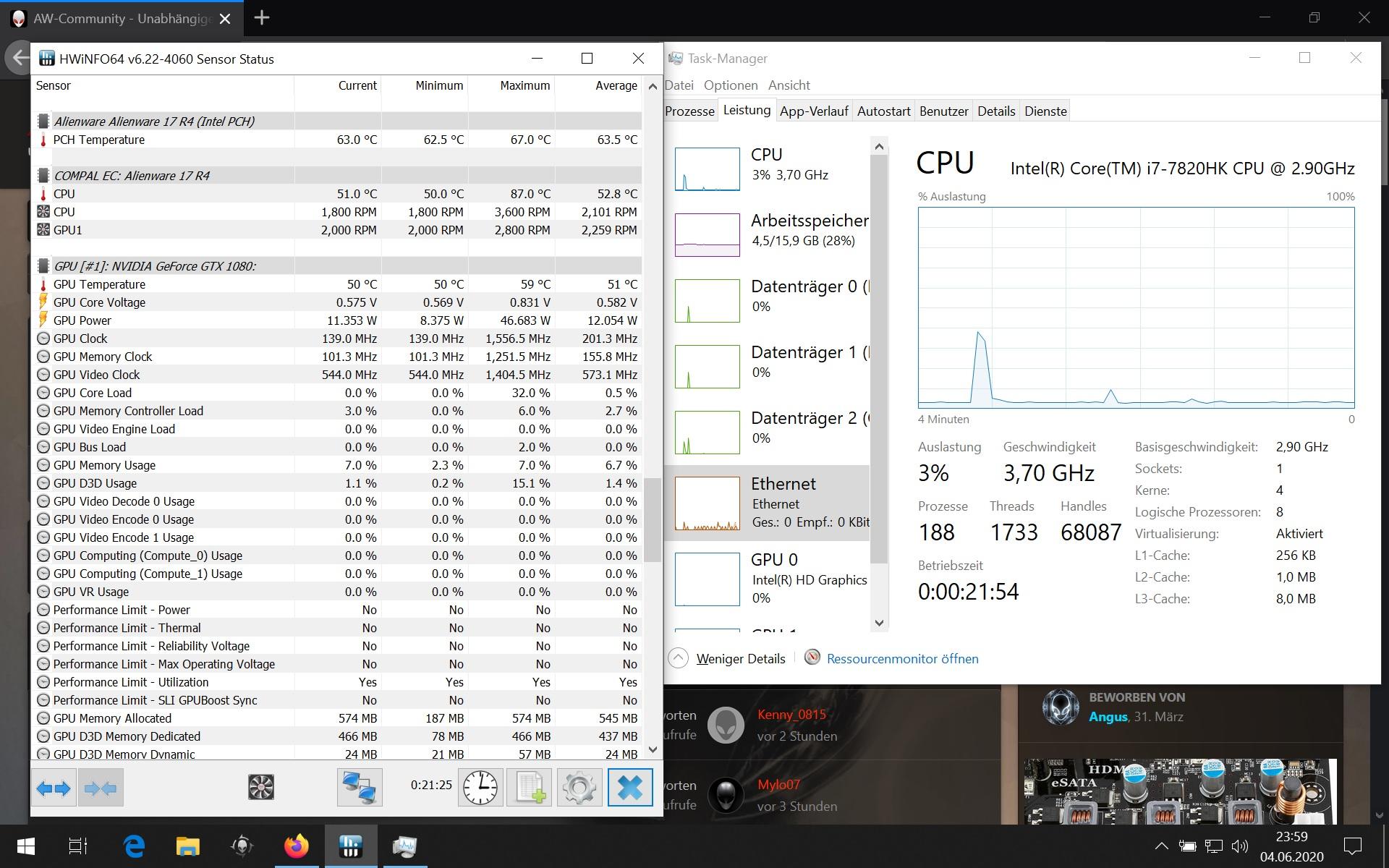Open a new browser tab
Viewport: 1389px width, 868px height.
[x=262, y=18]
